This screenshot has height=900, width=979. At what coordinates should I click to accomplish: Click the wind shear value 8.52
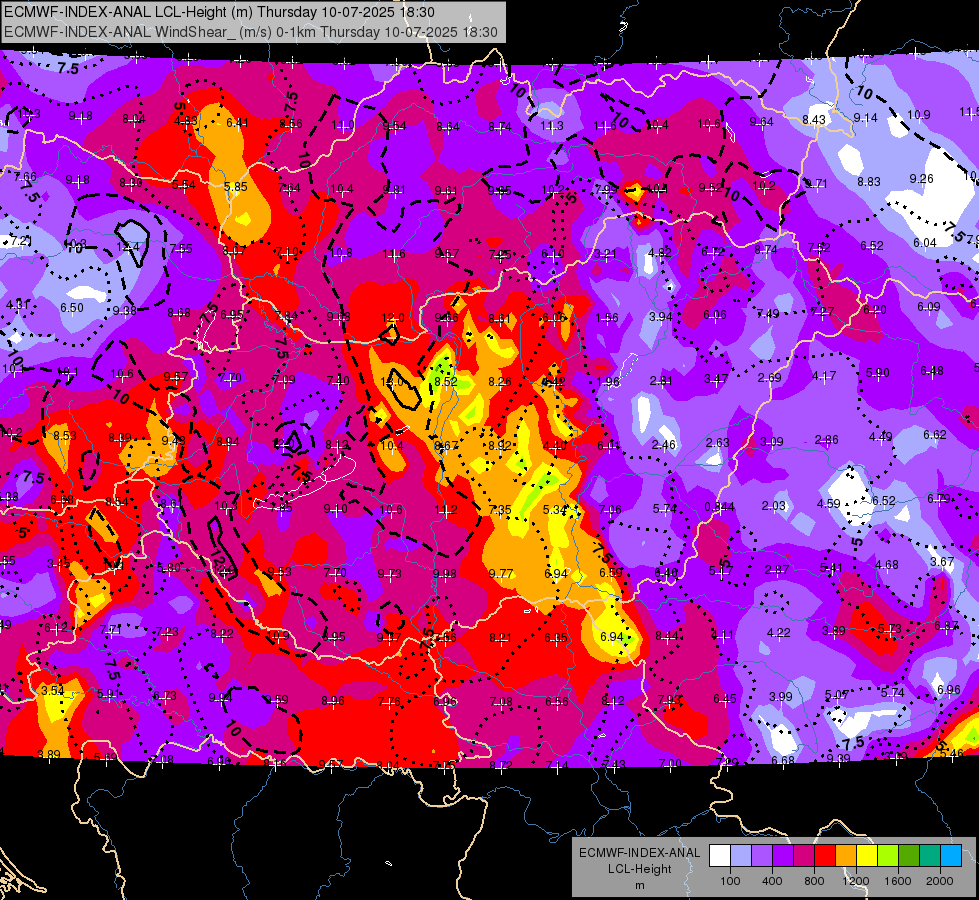click(446, 382)
